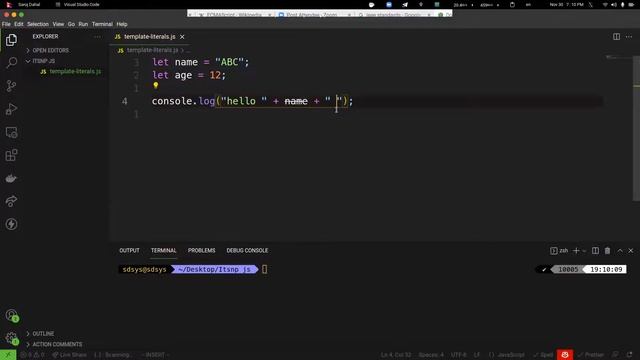Click the Spell status item
The height and width of the screenshot is (360, 640).
point(543,355)
